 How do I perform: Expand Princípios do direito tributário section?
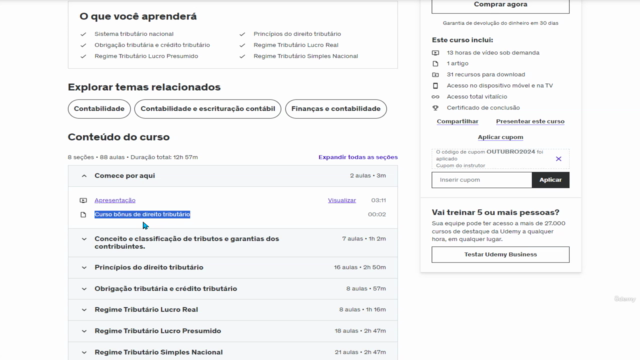[x=233, y=267]
